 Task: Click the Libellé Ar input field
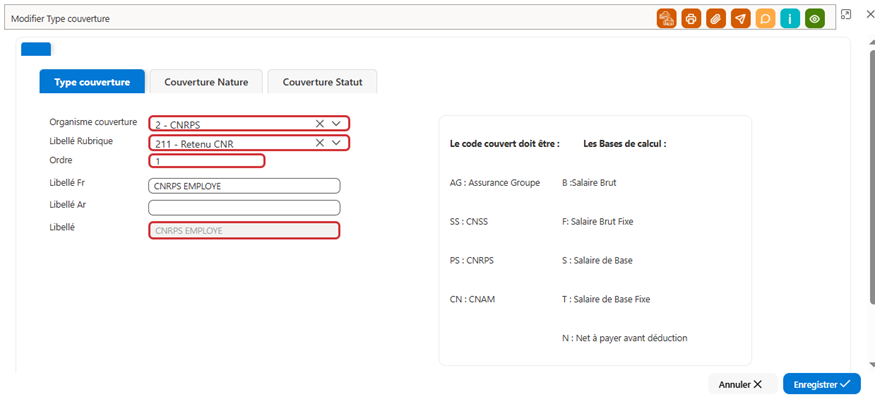click(244, 208)
